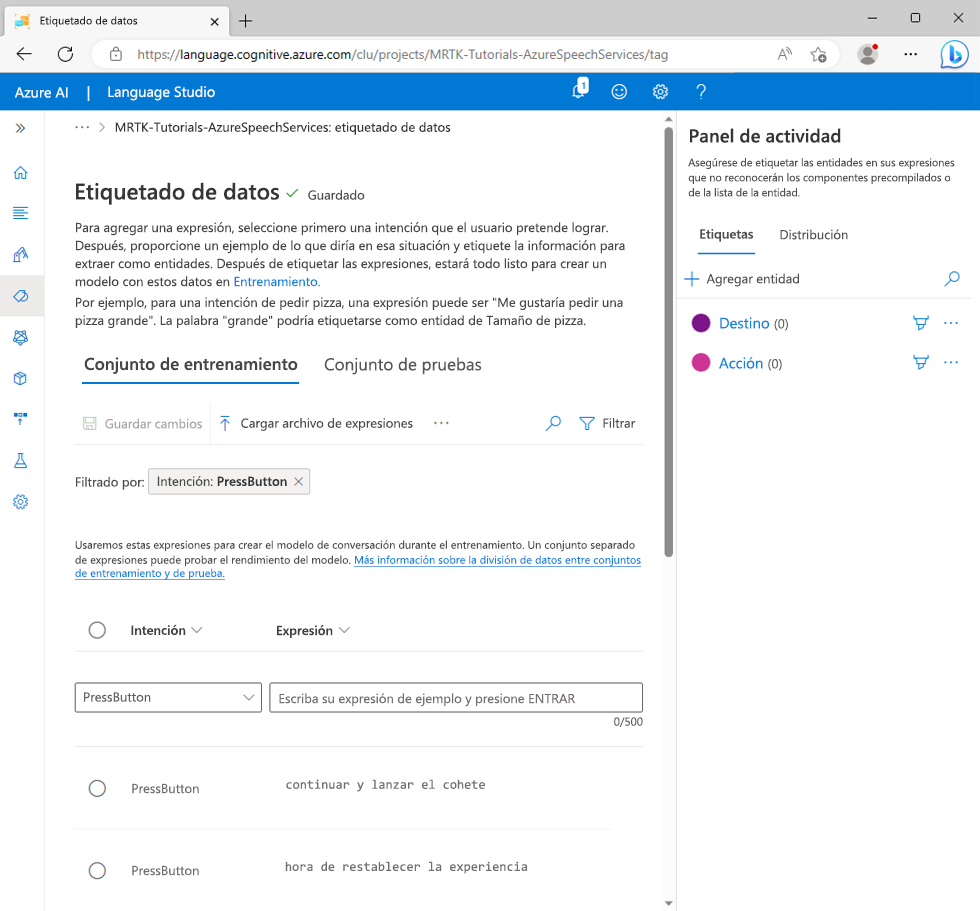Filter expressions by Destino entity
The width and height of the screenshot is (980, 911).
[x=921, y=323]
